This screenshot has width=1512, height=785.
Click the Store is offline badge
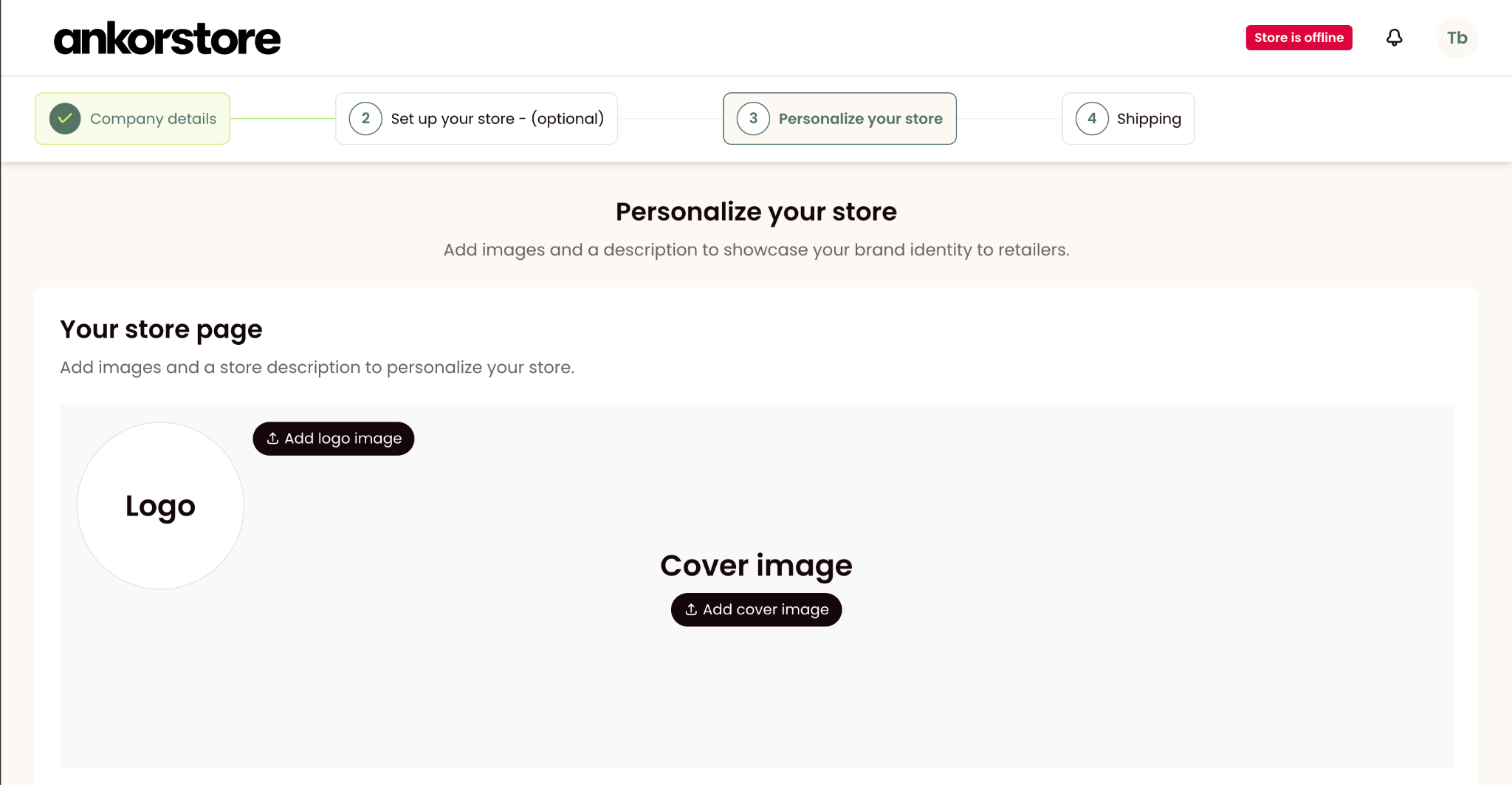tap(1299, 38)
